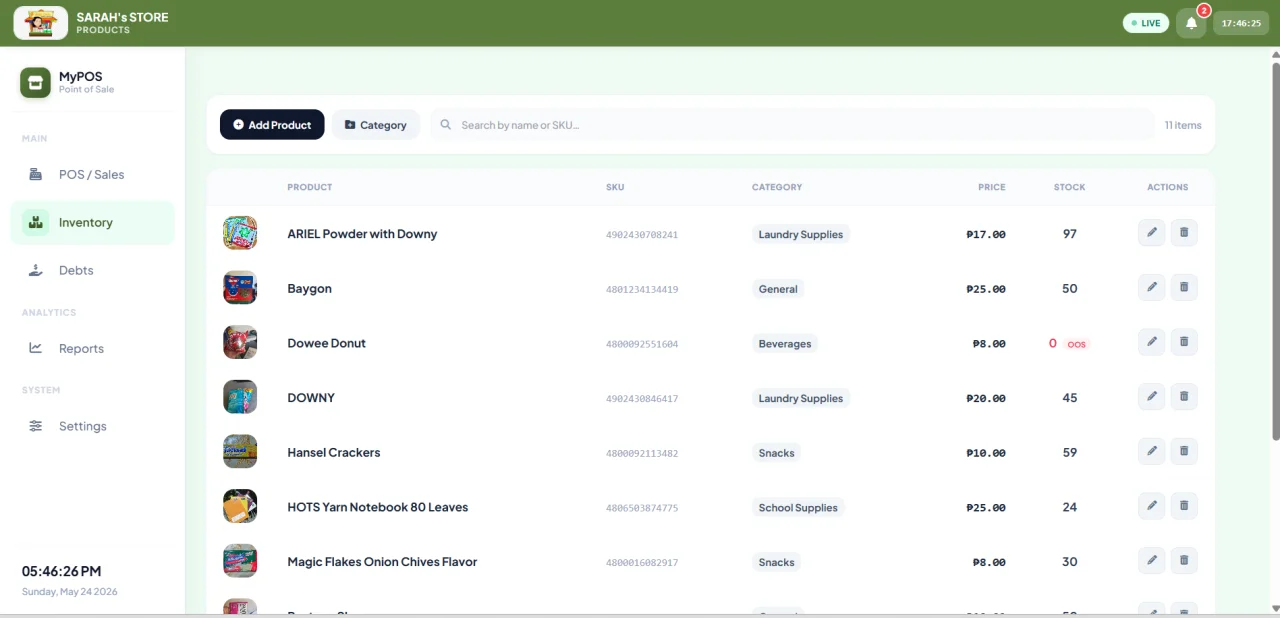Select the Magic Flakes Onion Chives Flavor name
Viewport: 1280px width, 618px height.
click(382, 562)
